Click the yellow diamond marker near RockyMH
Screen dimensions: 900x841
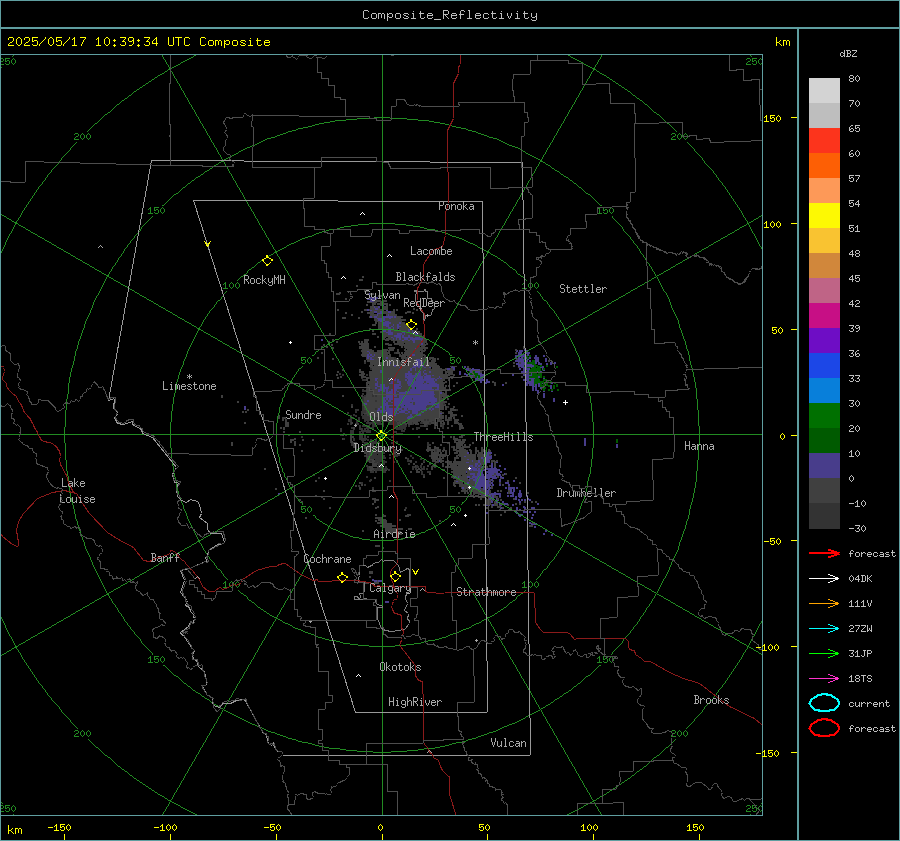click(267, 261)
